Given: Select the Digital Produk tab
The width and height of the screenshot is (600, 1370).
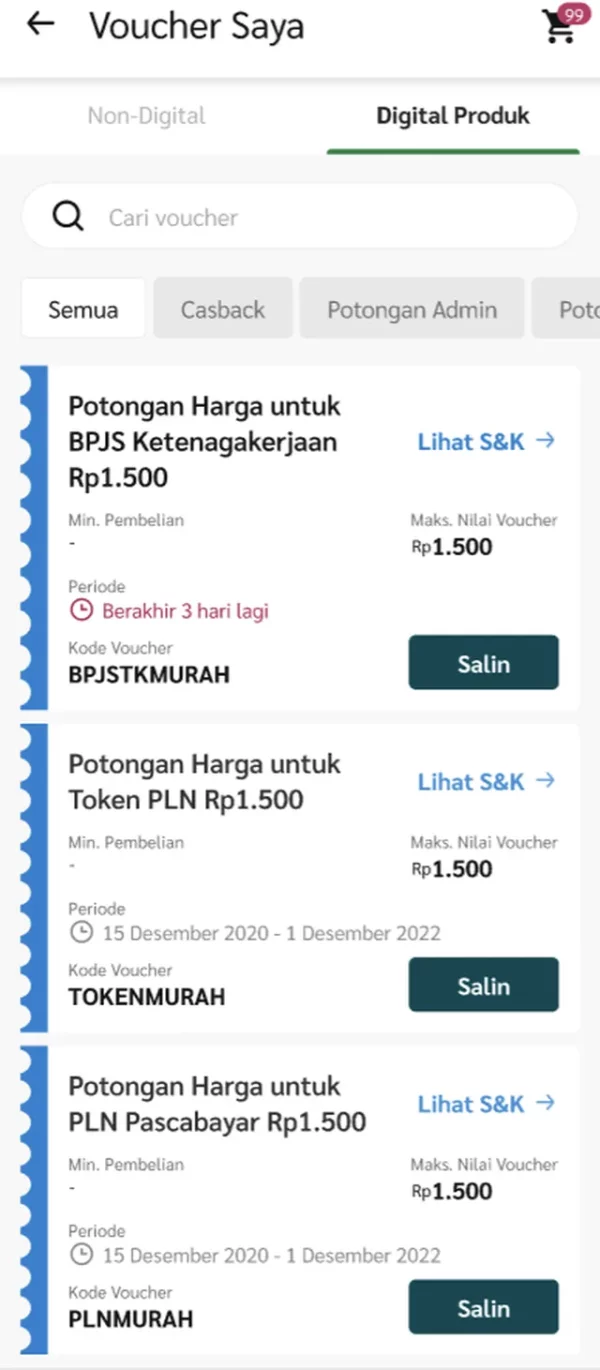Looking at the screenshot, I should click(x=453, y=116).
